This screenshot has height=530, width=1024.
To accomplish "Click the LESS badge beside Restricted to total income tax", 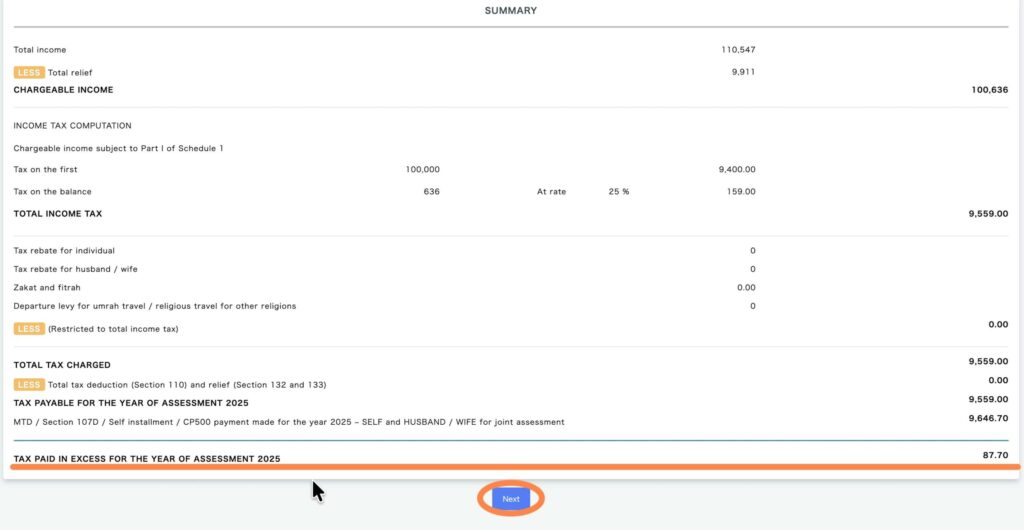I will (x=28, y=328).
